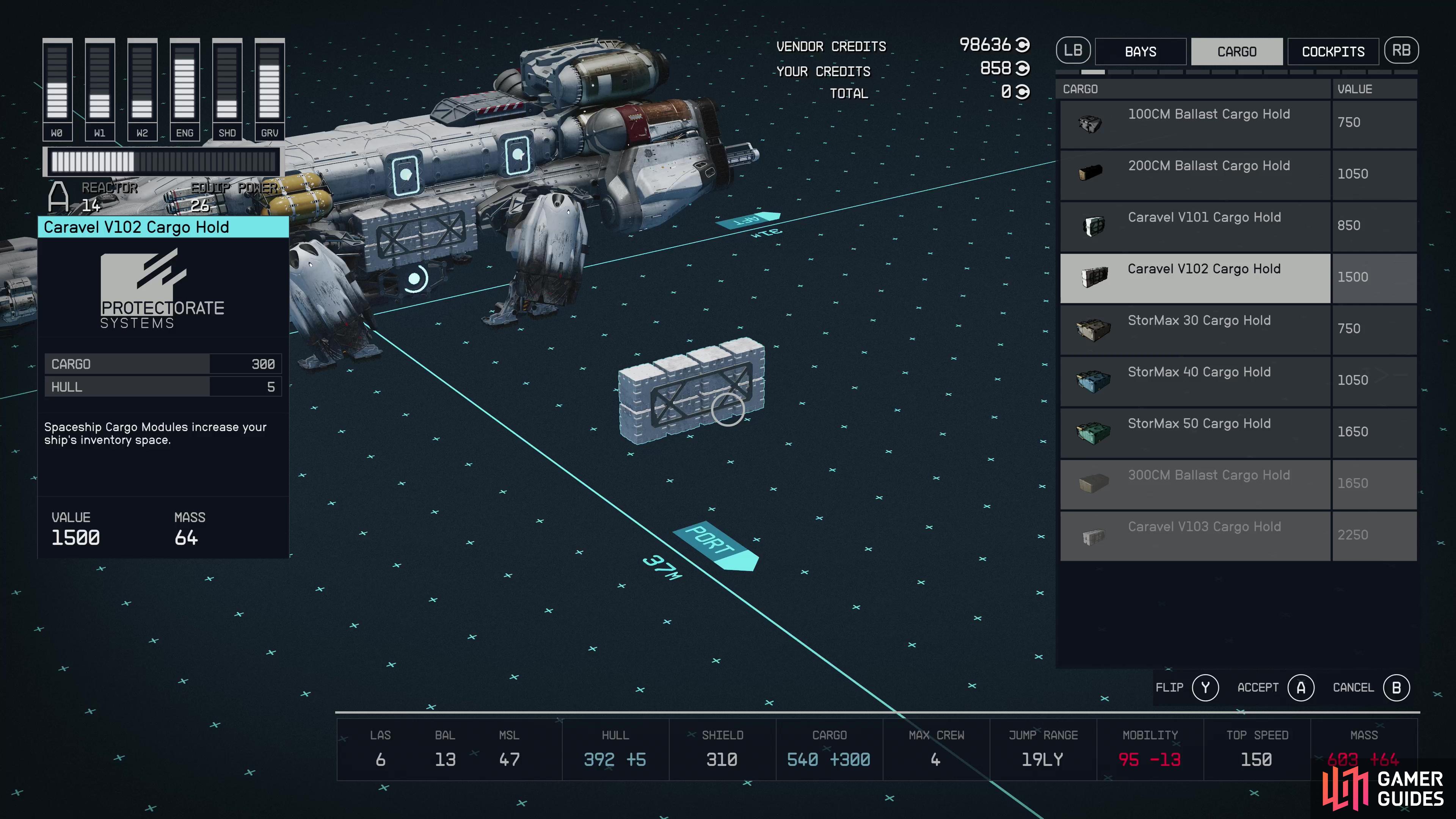Click Caravel V102 module thumbnail icon
Image resolution: width=1456 pixels, height=819 pixels.
point(1094,277)
